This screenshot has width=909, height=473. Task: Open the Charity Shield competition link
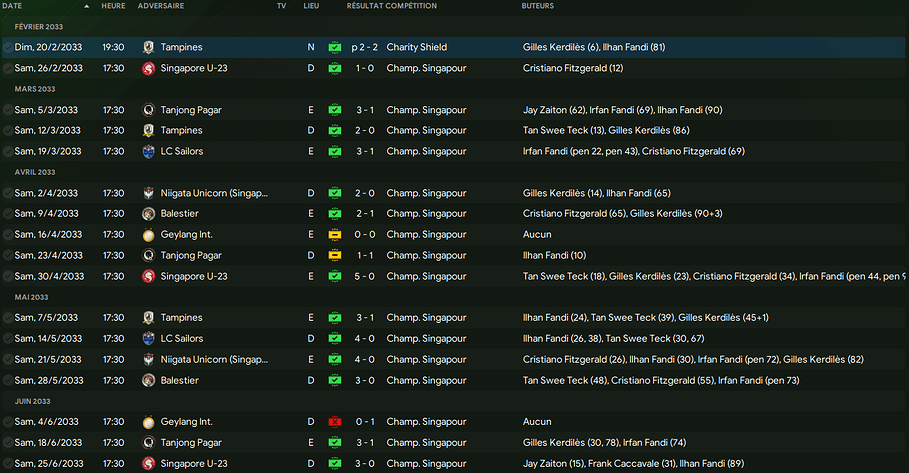point(416,47)
